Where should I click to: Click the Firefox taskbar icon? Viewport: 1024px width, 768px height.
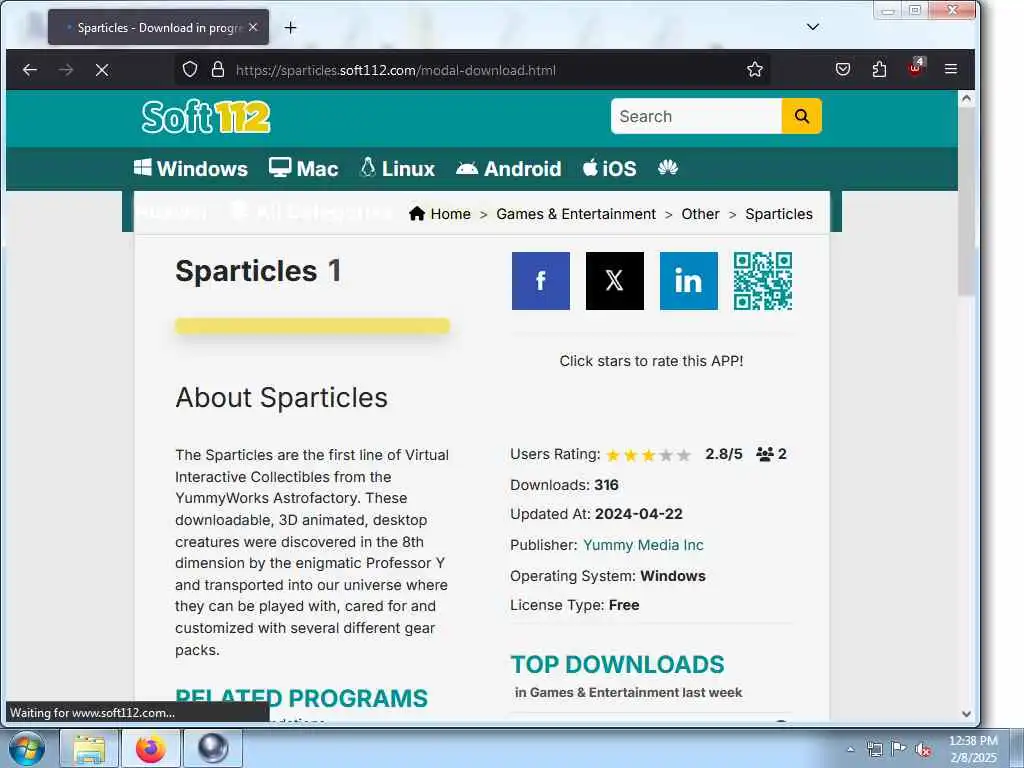(151, 748)
